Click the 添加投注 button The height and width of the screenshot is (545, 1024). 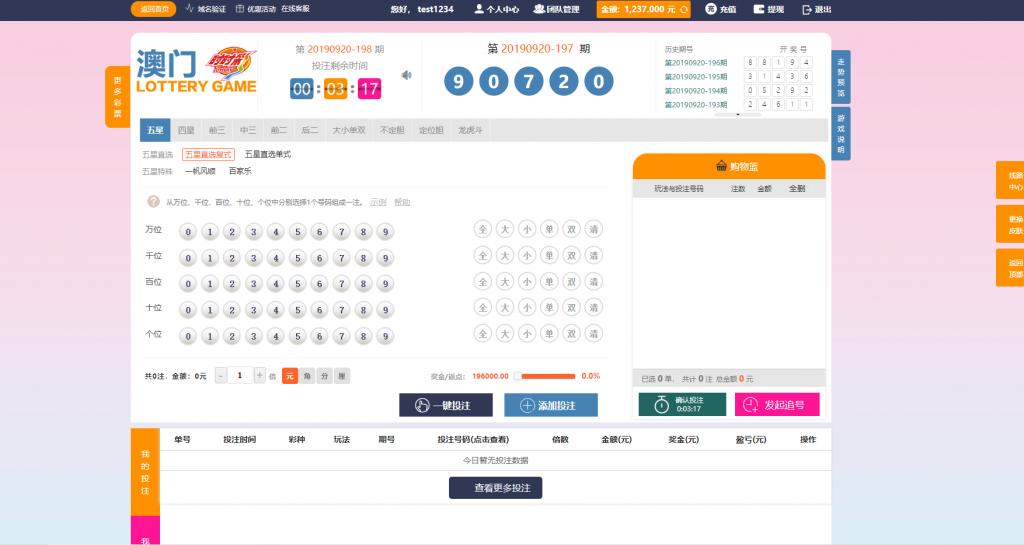(x=551, y=405)
